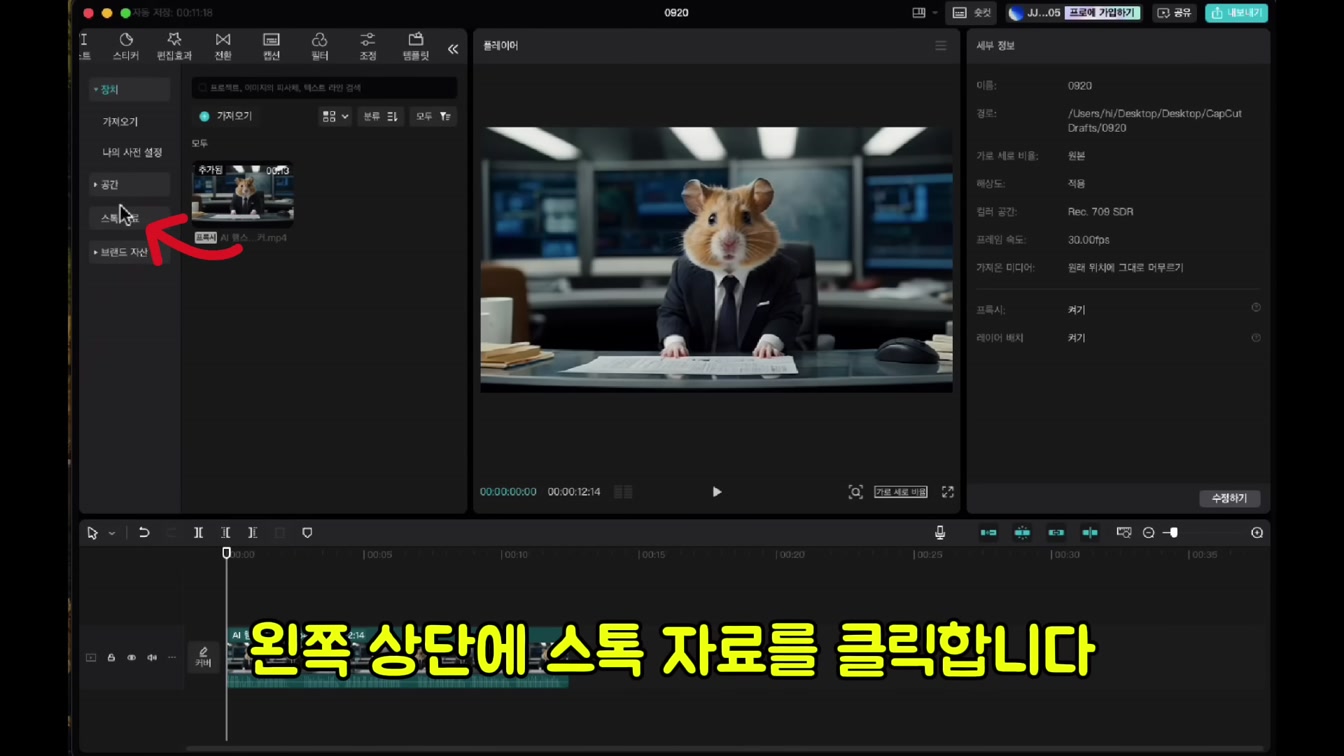Screen dimensions: 1344x756
Task: Open the 분류 sort menu
Action: coord(380,117)
